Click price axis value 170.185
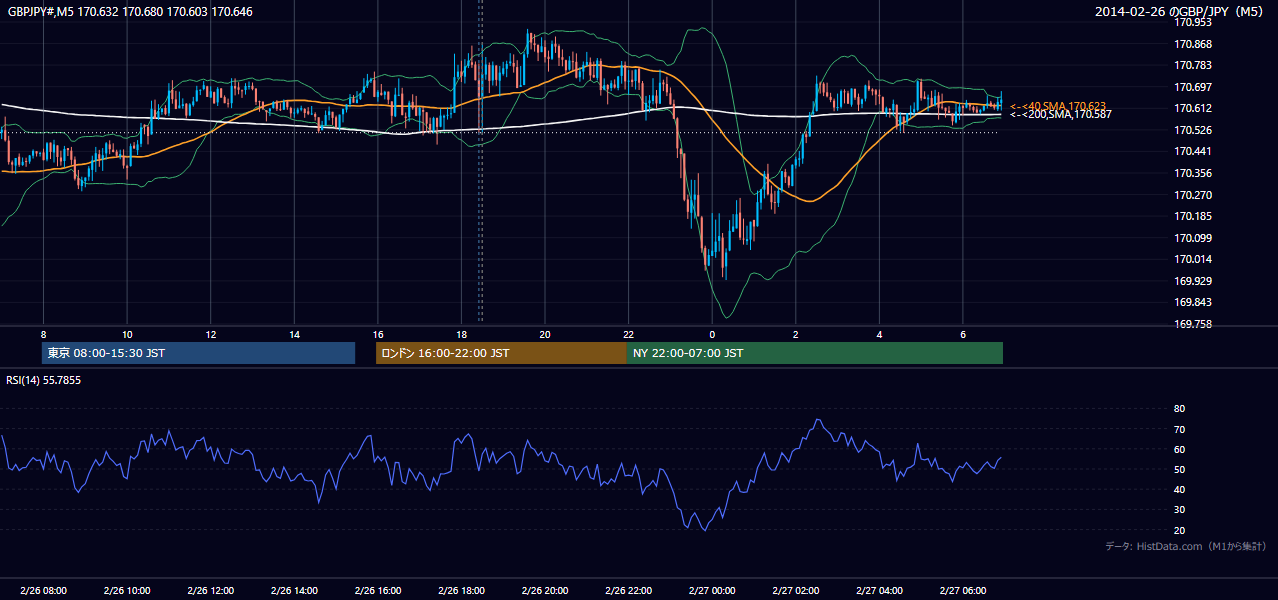The image size is (1278, 600). tap(1193, 216)
